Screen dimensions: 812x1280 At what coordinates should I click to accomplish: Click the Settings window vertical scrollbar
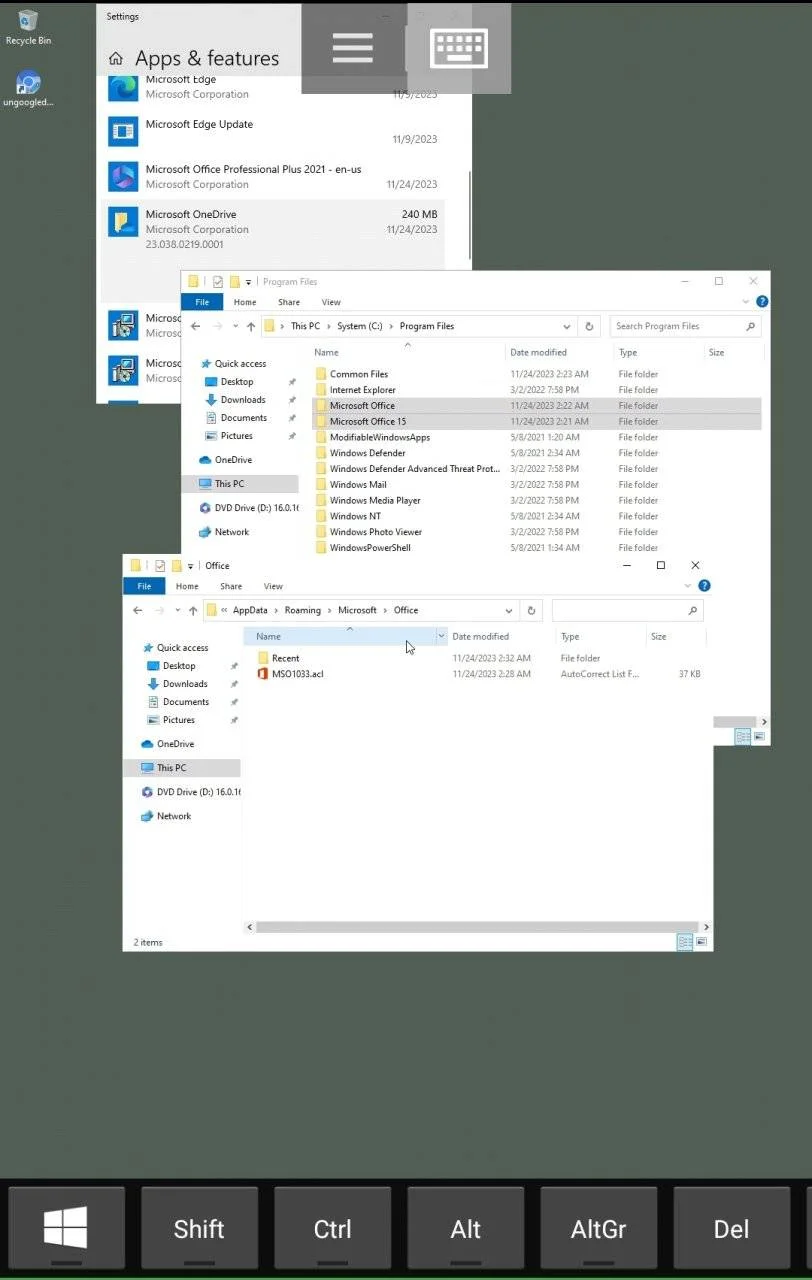pos(469,215)
